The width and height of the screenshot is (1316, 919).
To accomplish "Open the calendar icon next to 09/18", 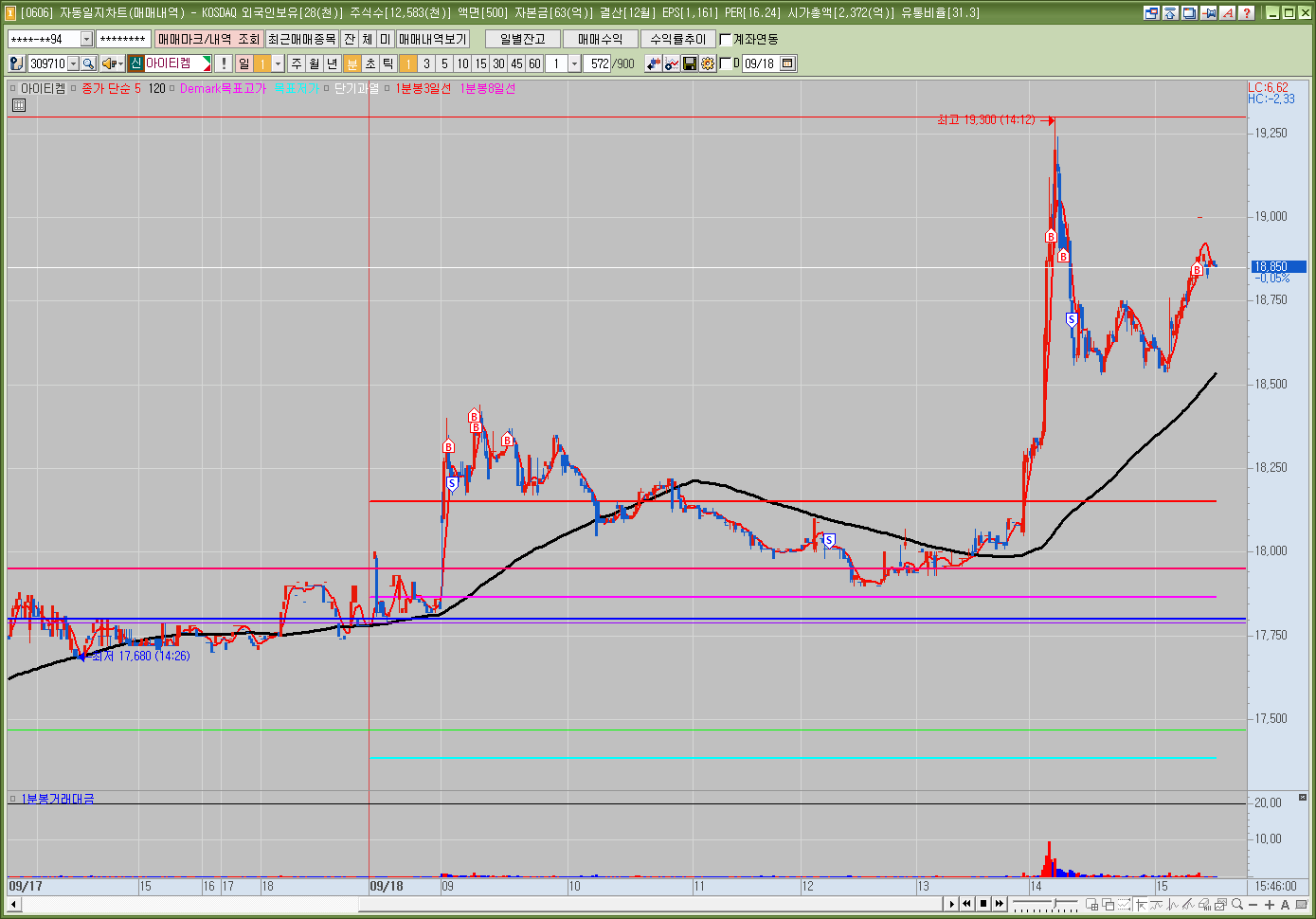I will [x=787, y=63].
